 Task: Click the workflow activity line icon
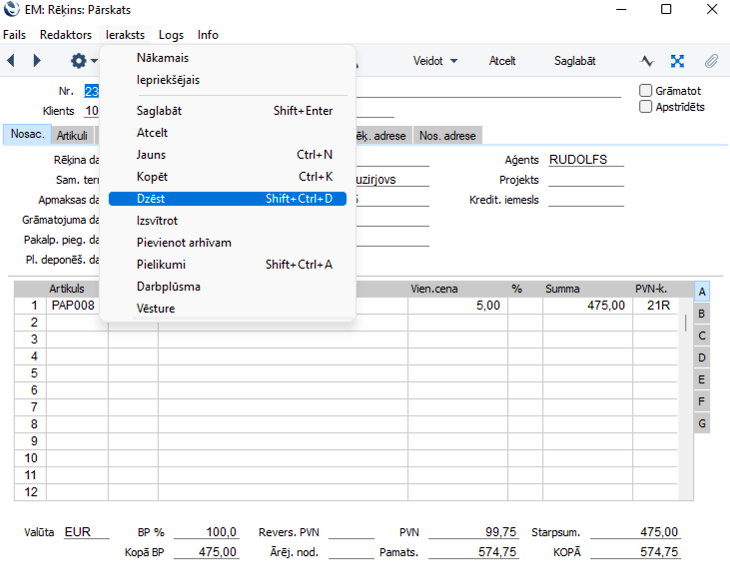click(x=647, y=61)
